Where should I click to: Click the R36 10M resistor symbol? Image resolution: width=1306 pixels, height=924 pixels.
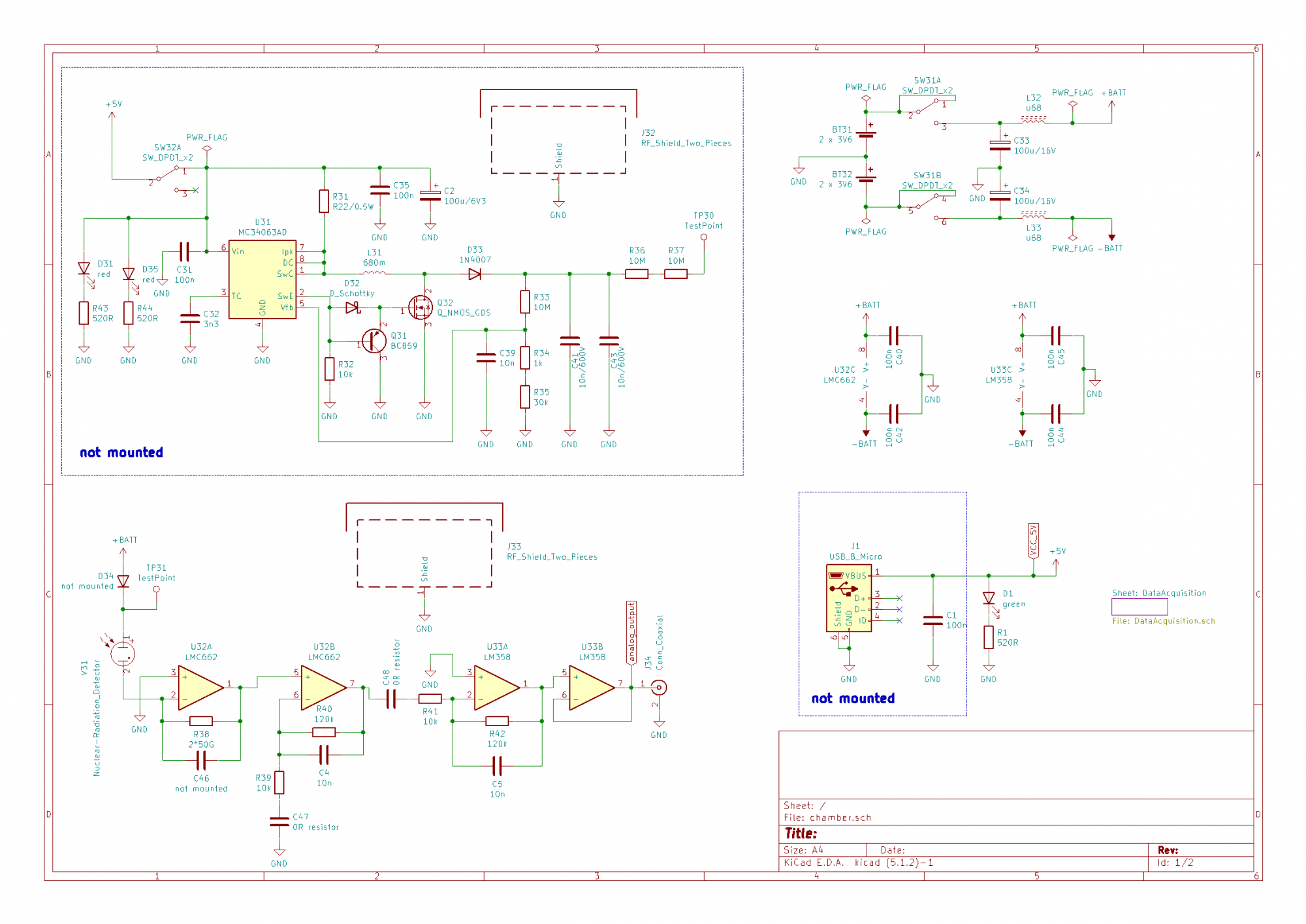click(637, 274)
